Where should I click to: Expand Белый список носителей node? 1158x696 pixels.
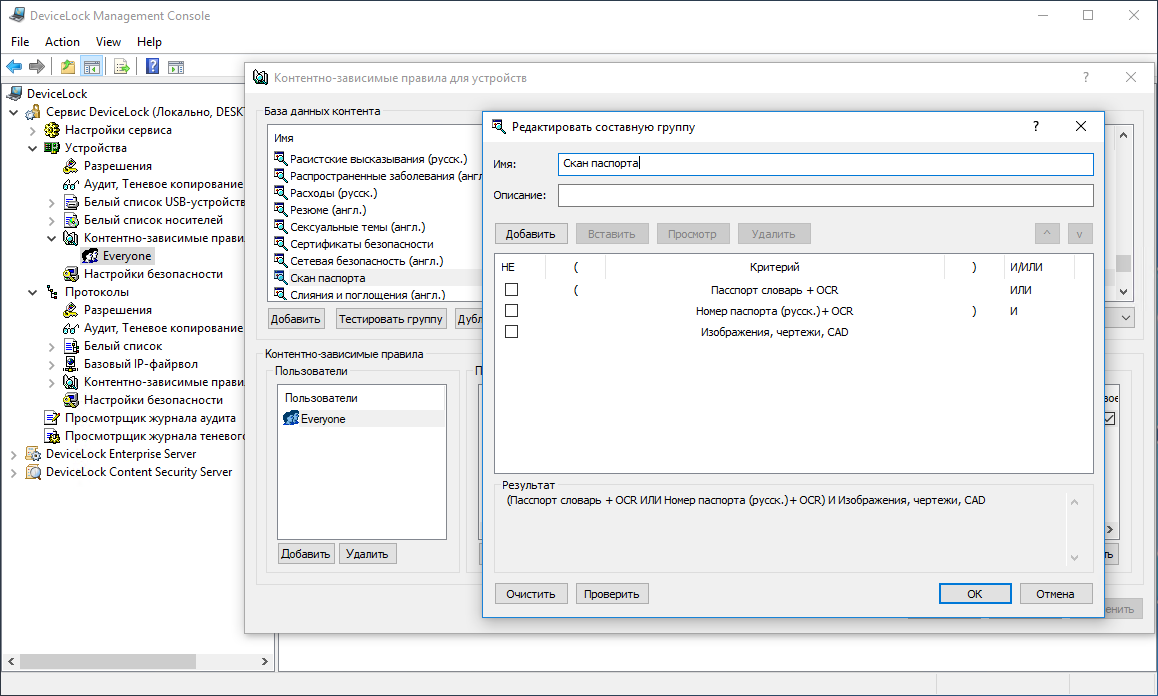[x=52, y=220]
